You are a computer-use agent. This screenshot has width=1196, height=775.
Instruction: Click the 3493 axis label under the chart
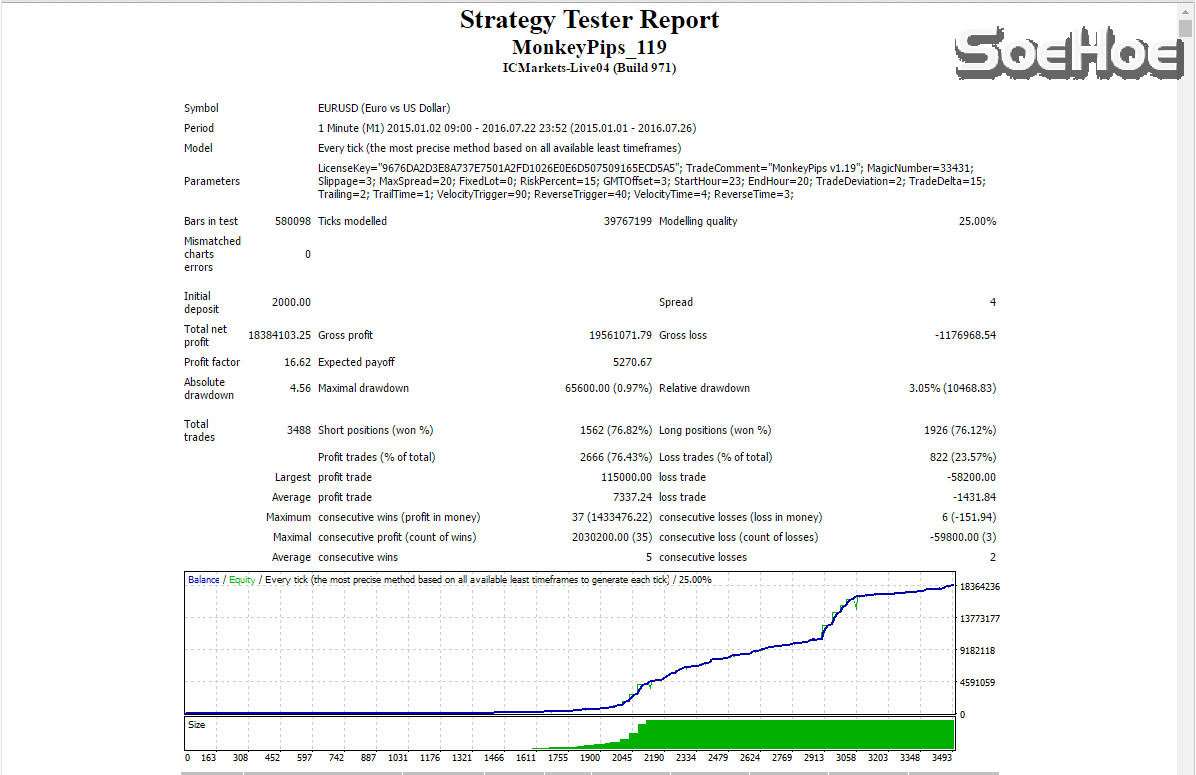click(942, 758)
